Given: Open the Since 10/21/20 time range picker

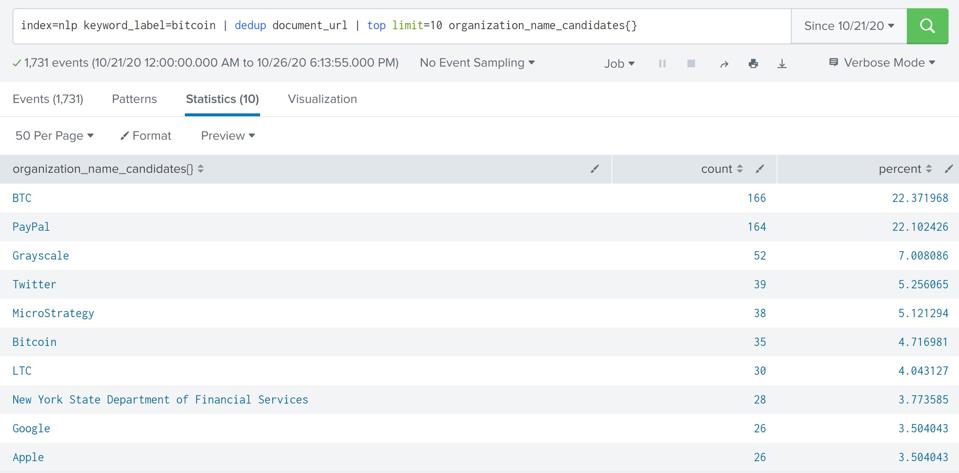Looking at the screenshot, I should click(849, 26).
